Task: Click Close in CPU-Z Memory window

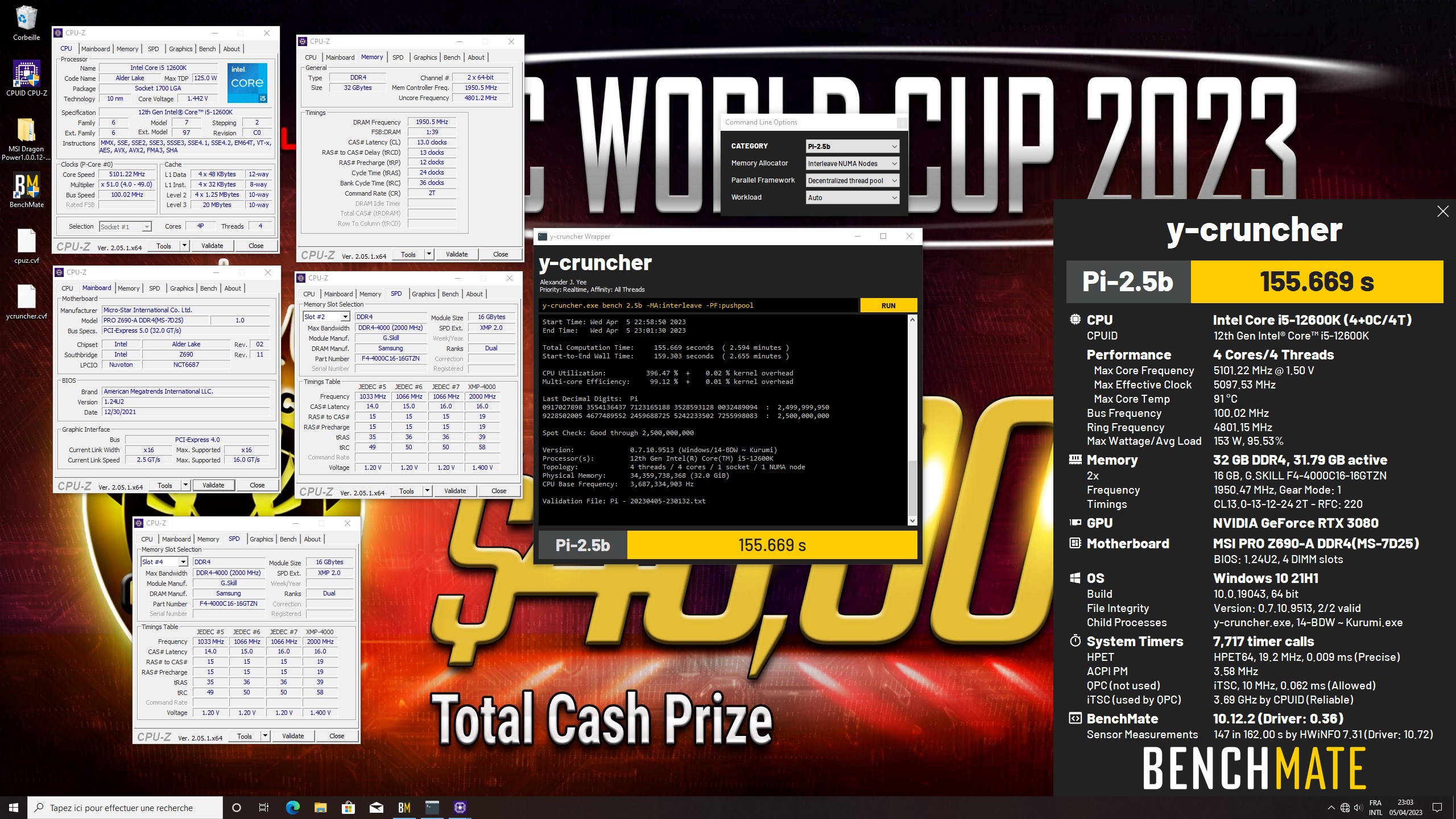Action: (500, 254)
